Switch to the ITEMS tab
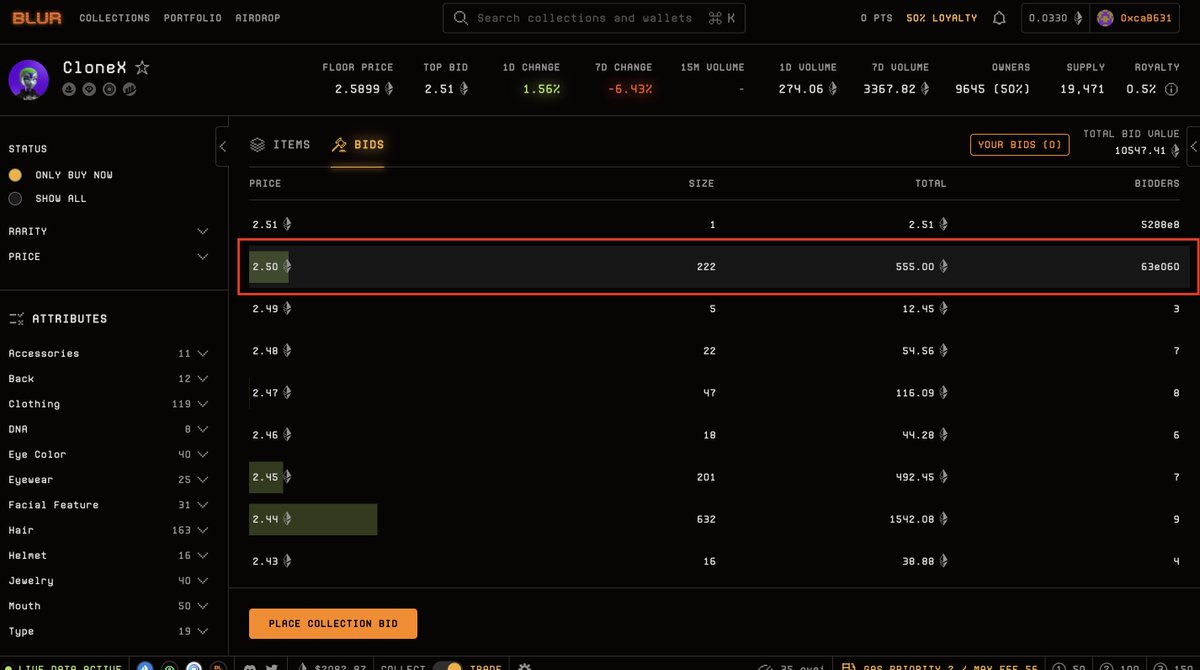This screenshot has width=1200, height=670. (280, 144)
